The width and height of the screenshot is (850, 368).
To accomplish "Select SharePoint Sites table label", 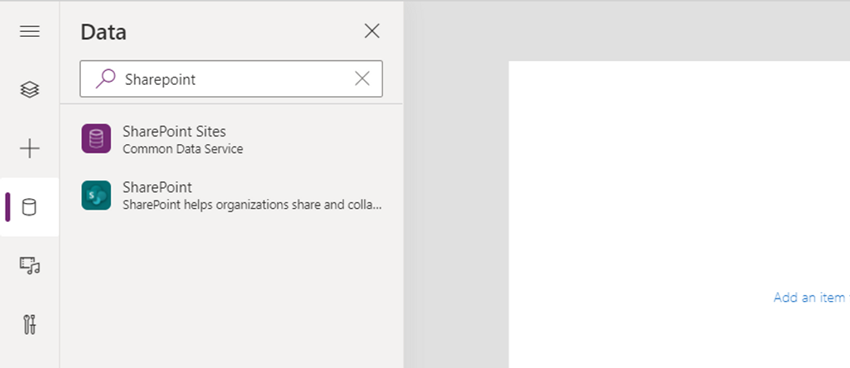I will click(x=174, y=131).
